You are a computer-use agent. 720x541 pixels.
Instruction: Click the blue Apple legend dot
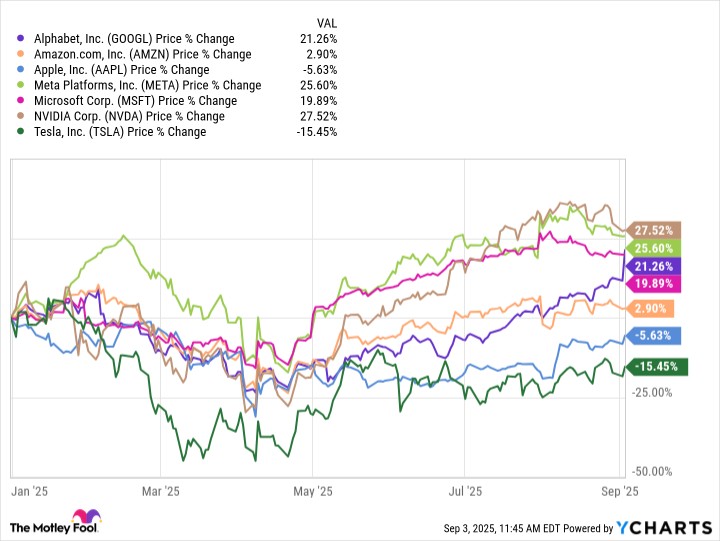[20, 70]
